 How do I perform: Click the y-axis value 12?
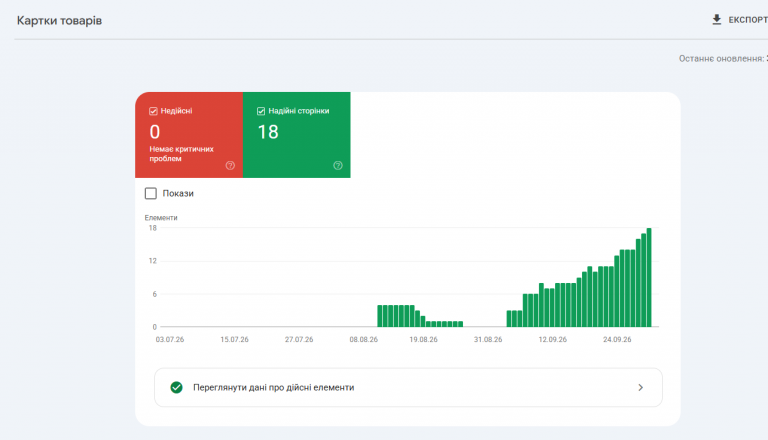click(x=153, y=261)
